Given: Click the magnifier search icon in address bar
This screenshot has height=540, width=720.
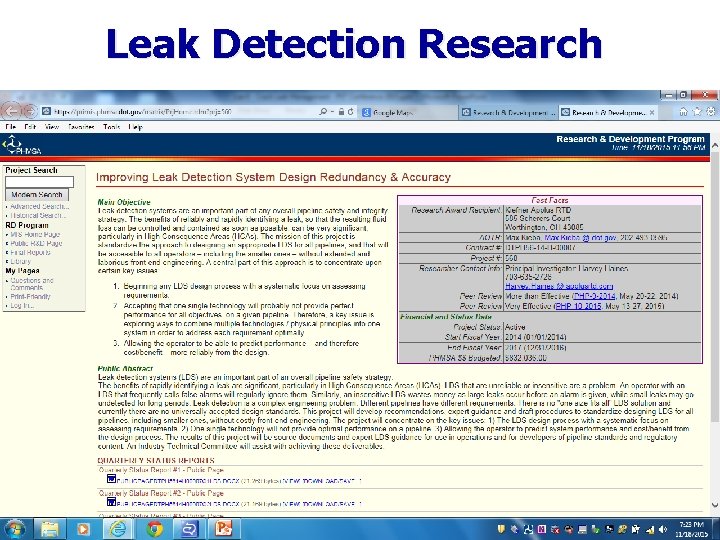Looking at the screenshot, I should pos(323,112).
